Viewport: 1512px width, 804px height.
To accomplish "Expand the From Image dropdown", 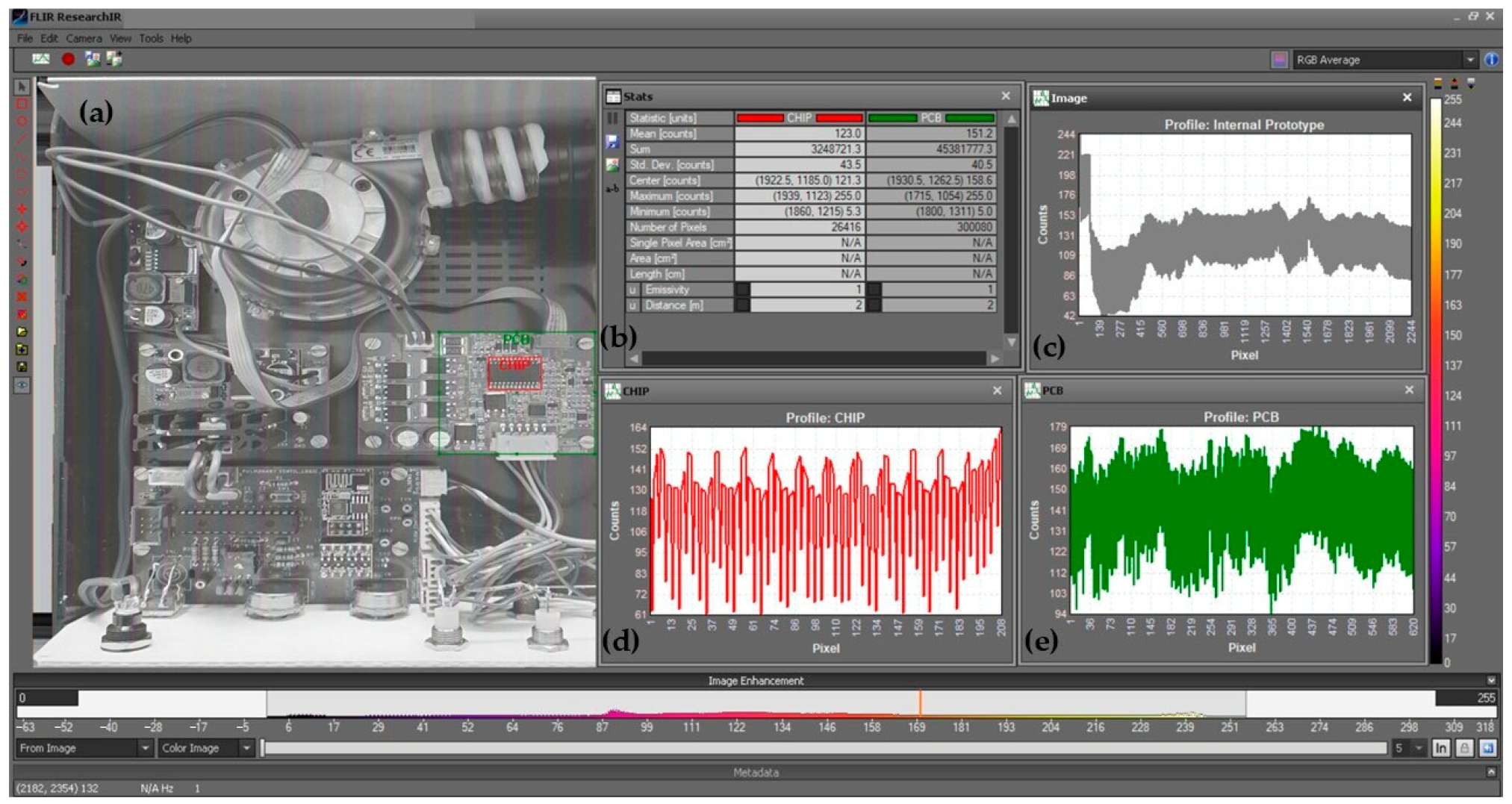I will pos(145,748).
